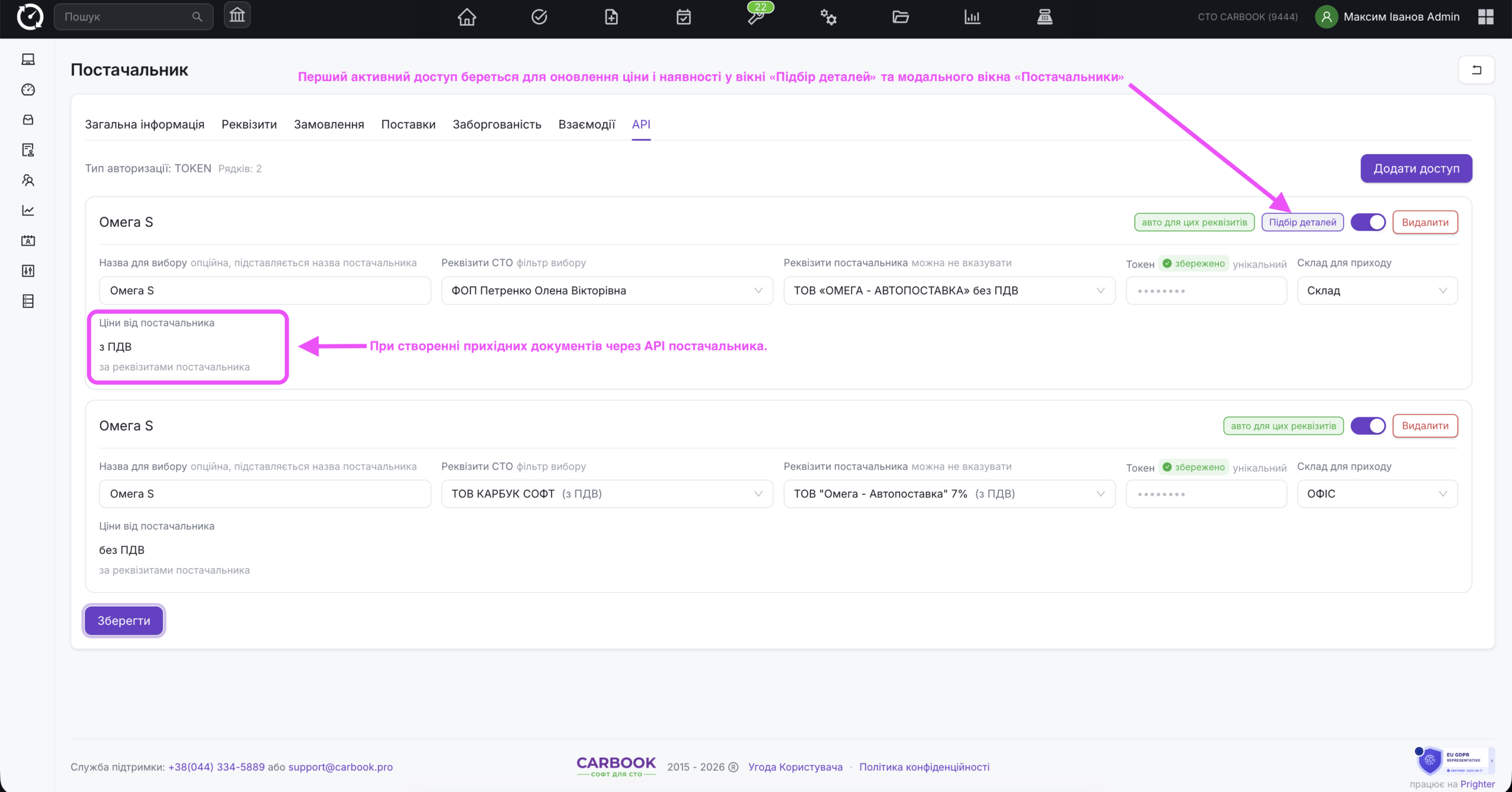Switch to Загальна інформація tab
Image resolution: width=1512 pixels, height=792 pixels.
coord(145,124)
